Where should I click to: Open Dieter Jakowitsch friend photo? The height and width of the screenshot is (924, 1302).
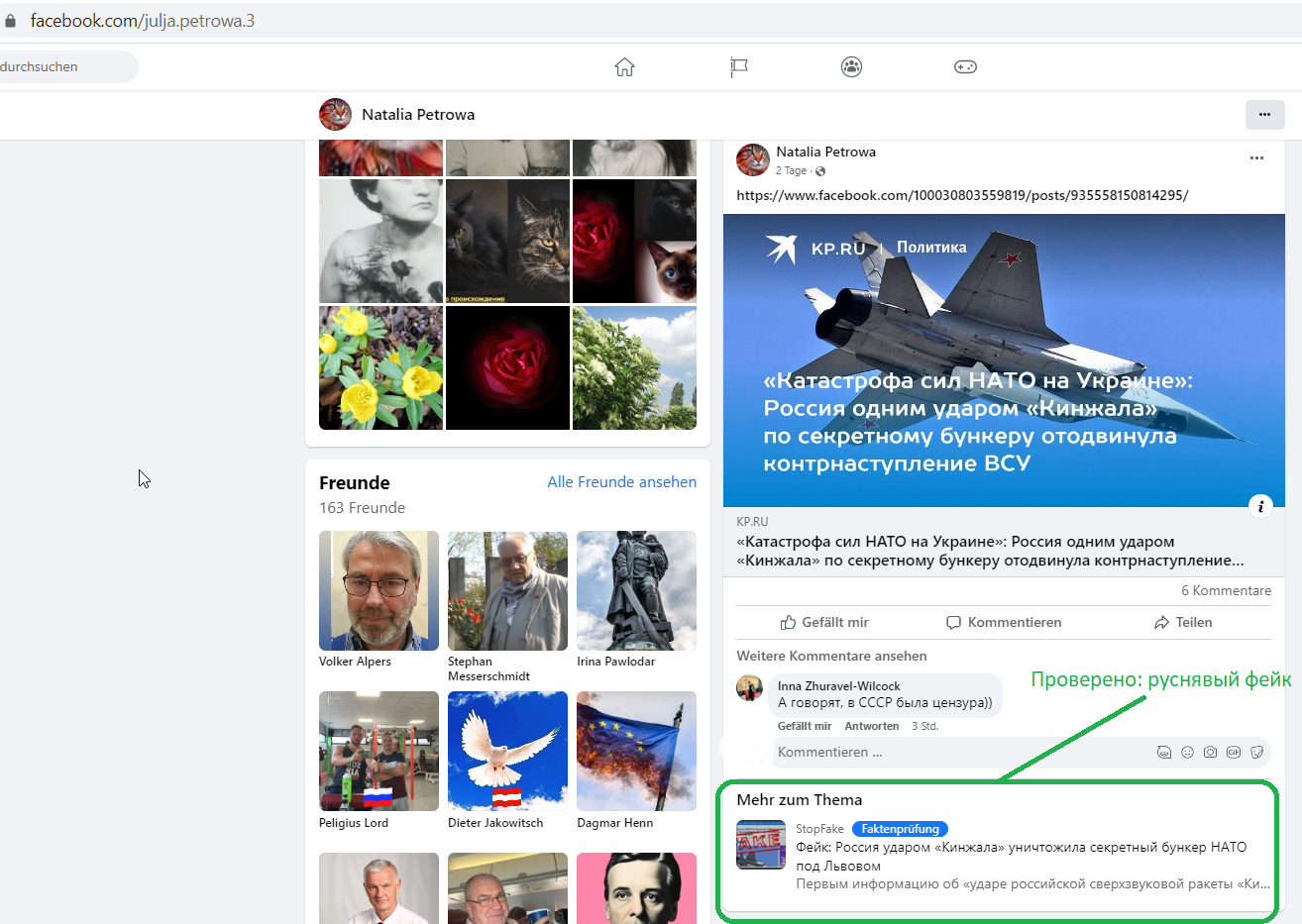tap(507, 752)
